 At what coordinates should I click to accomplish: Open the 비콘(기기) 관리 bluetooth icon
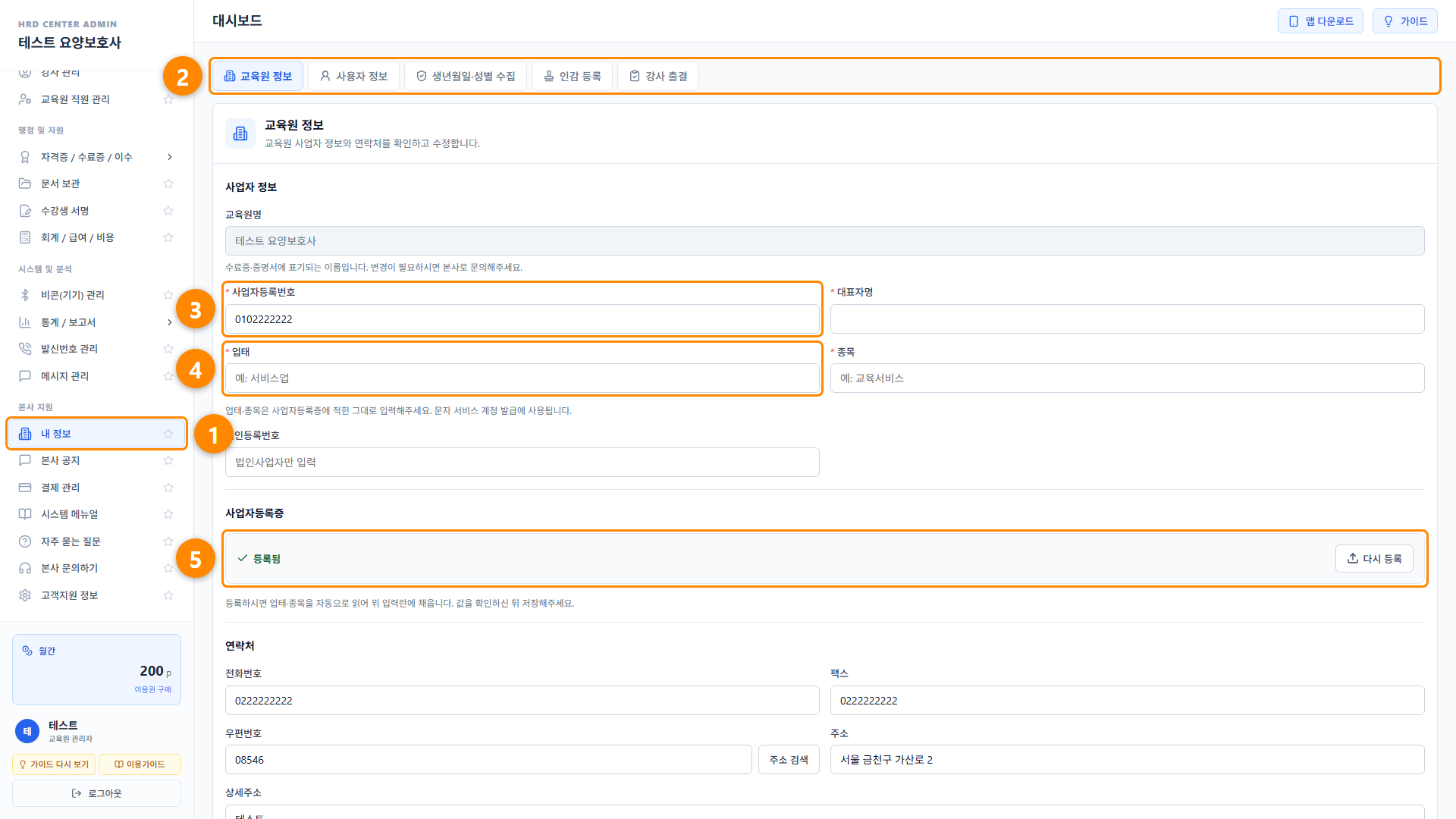coord(25,295)
